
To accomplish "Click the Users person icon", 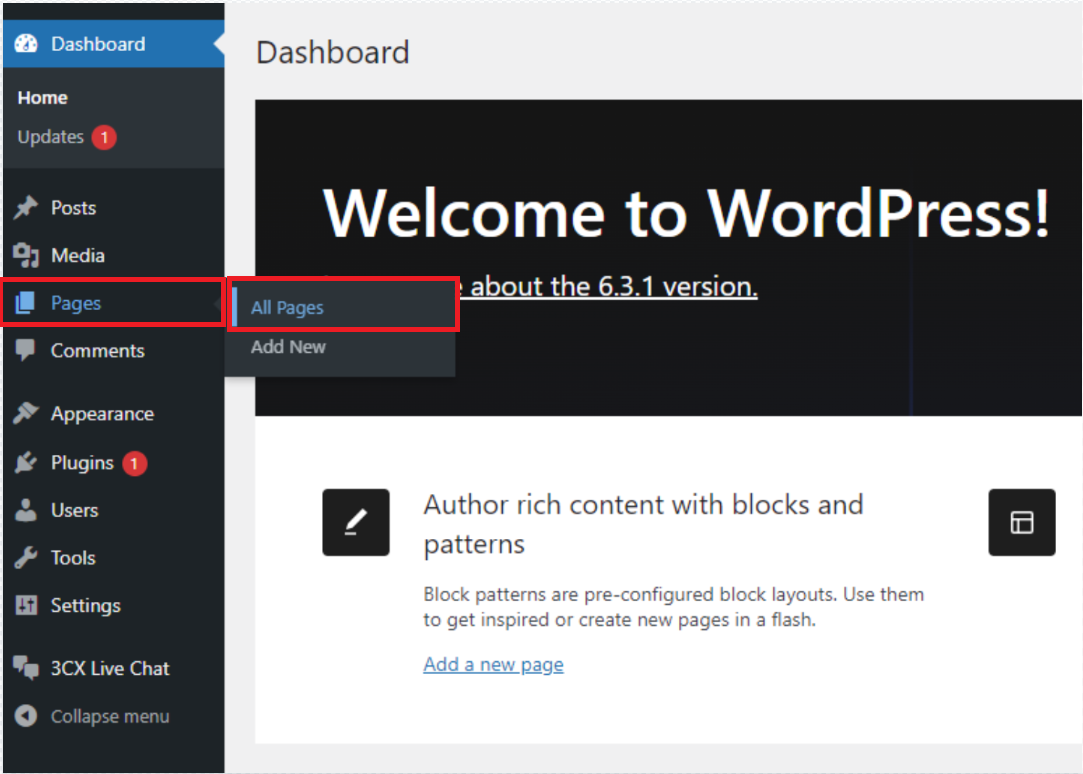I will pyautogui.click(x=26, y=510).
